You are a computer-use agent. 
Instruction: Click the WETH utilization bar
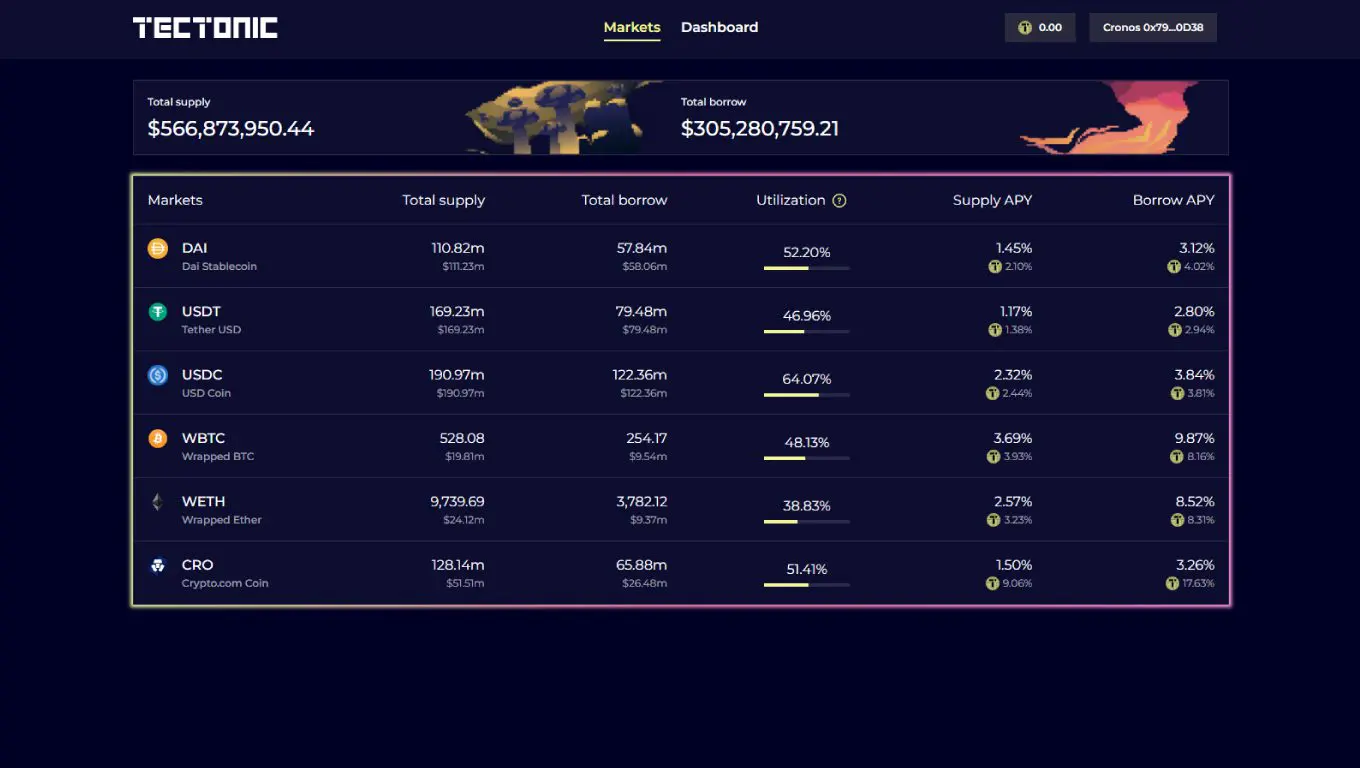pyautogui.click(x=807, y=521)
